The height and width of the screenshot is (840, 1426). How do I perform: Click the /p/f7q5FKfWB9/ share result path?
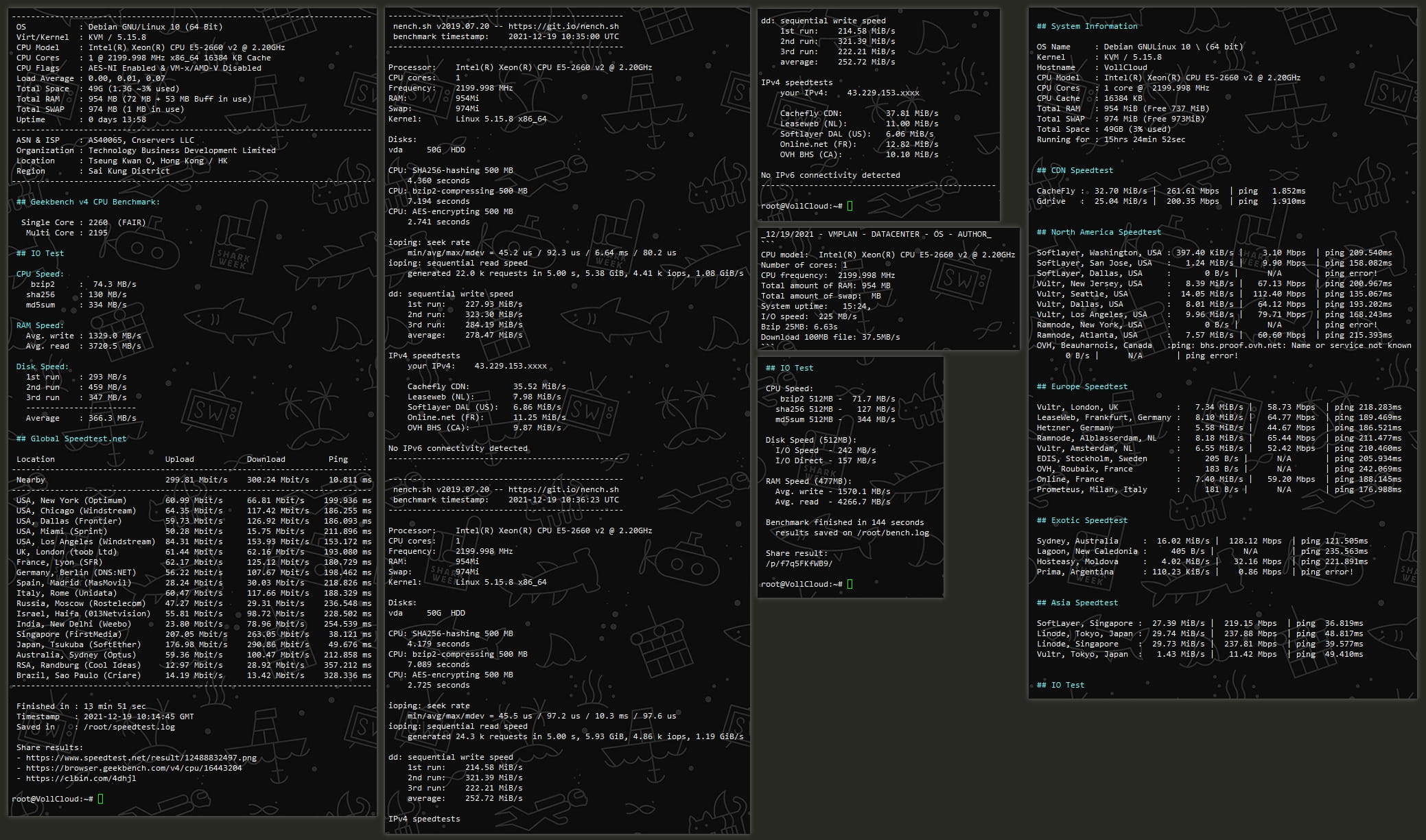click(x=799, y=563)
